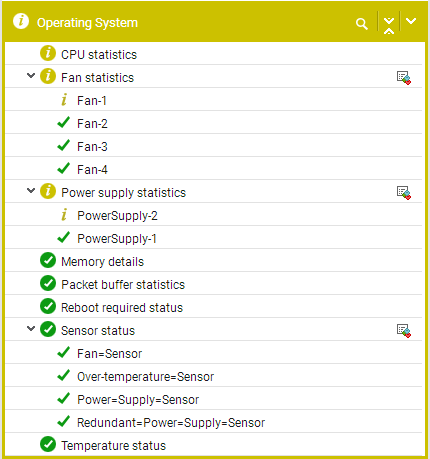The image size is (430, 459).
Task: Collapse the Power supply statistics node
Action: click(x=31, y=191)
